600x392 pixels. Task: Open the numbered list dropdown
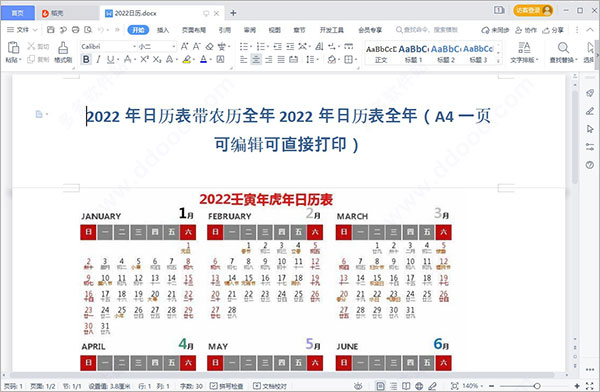268,47
